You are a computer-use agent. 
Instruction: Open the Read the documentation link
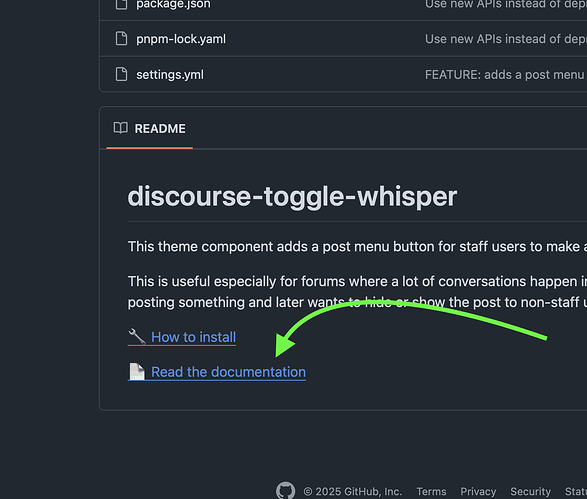(x=228, y=372)
